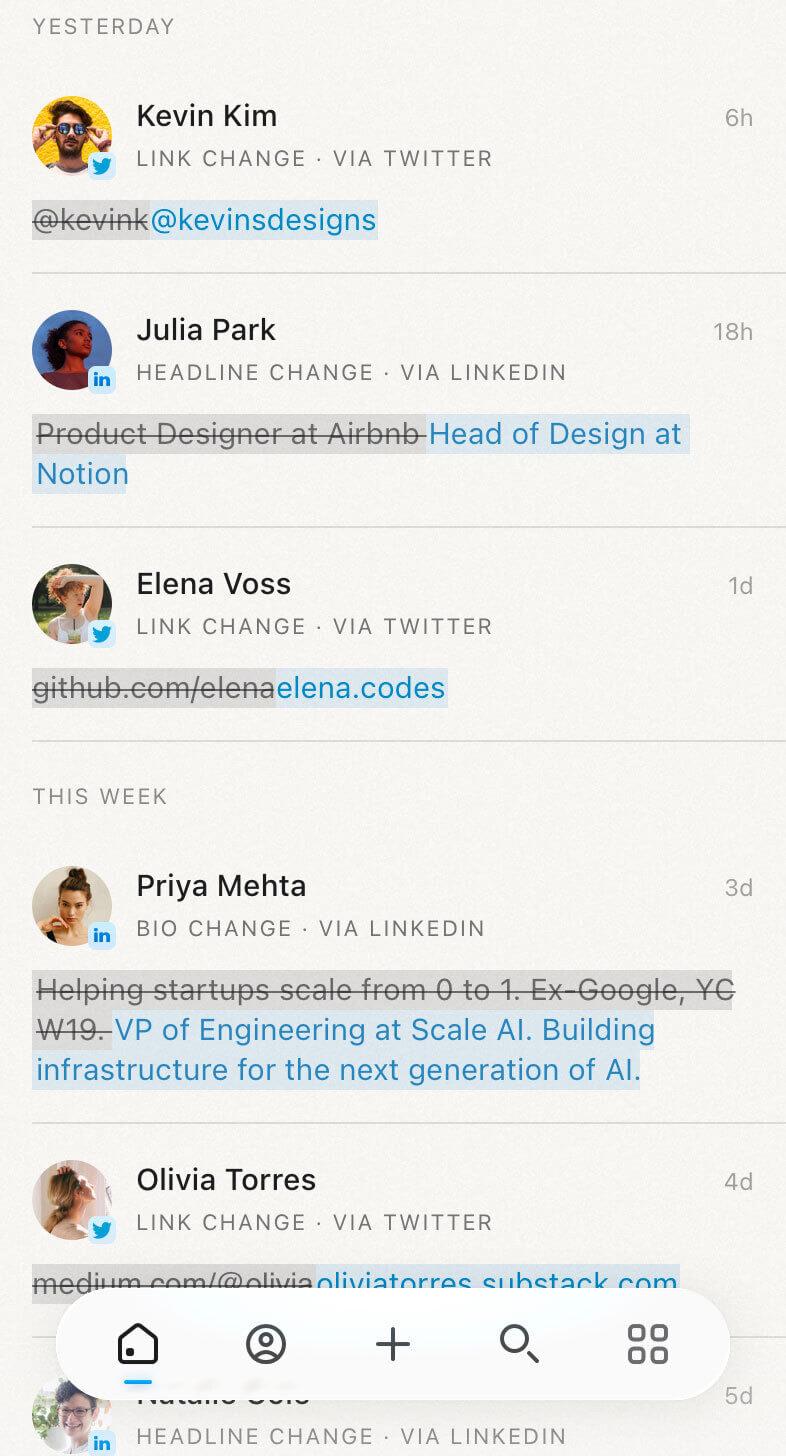Select the Twitter badge on Elena Voss's avatar
786x1456 pixels.
point(103,634)
